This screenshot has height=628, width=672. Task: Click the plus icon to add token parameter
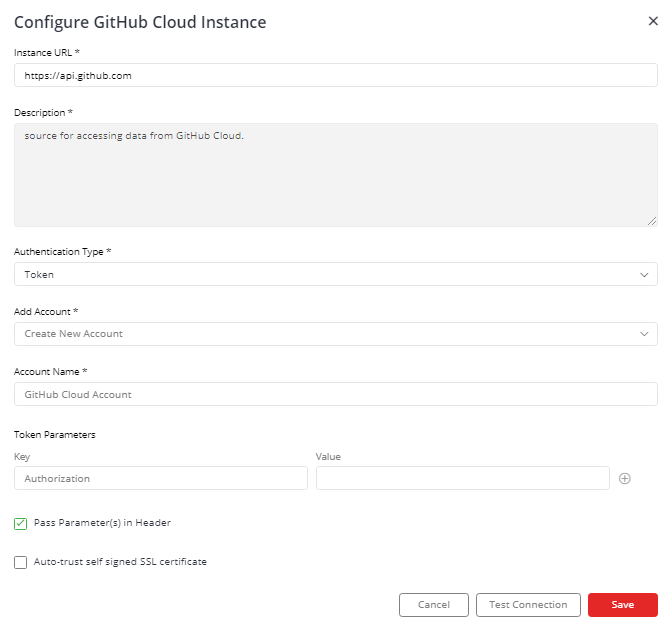pyautogui.click(x=625, y=479)
